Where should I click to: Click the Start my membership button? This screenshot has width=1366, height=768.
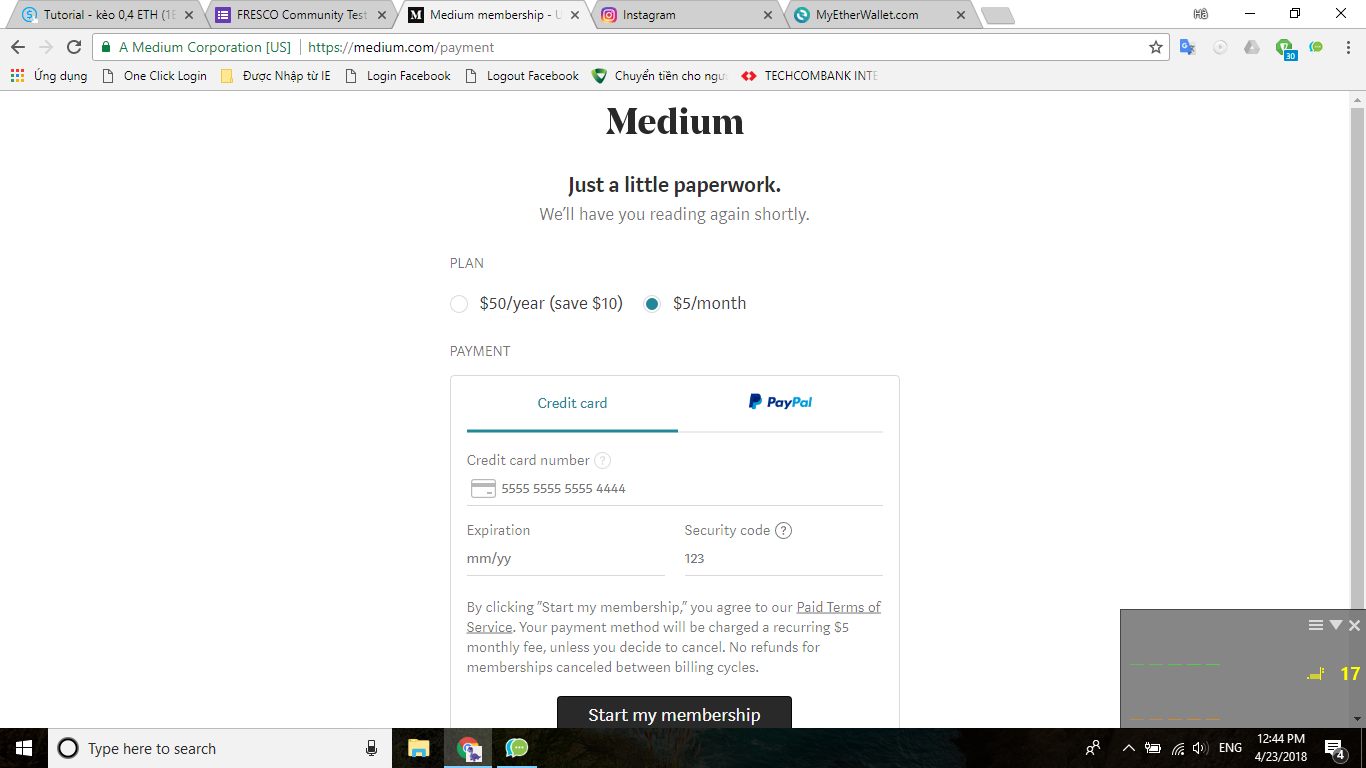[674, 714]
